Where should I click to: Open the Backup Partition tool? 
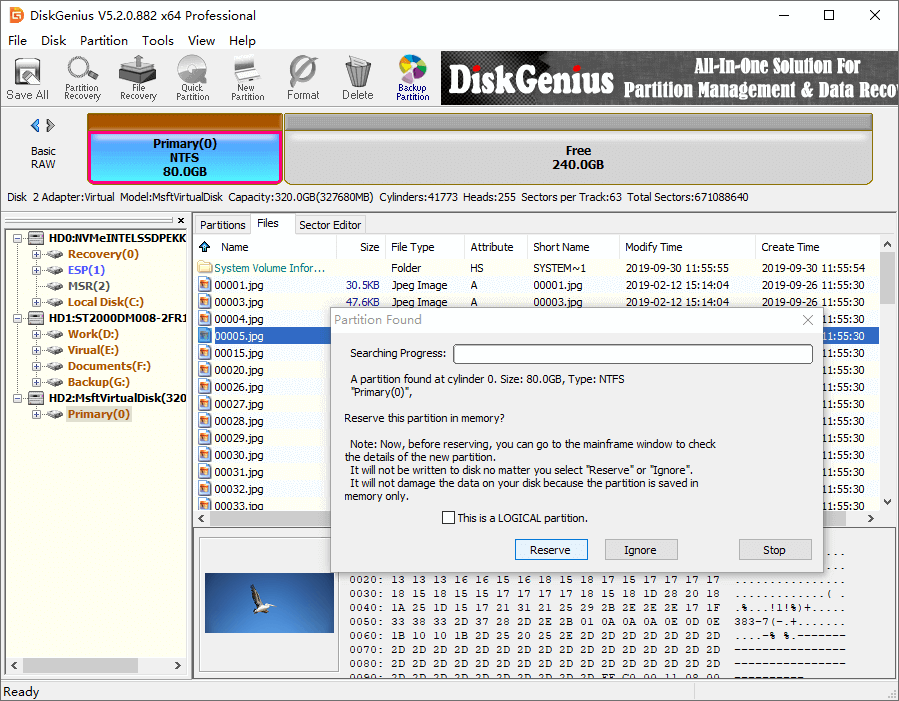[412, 78]
